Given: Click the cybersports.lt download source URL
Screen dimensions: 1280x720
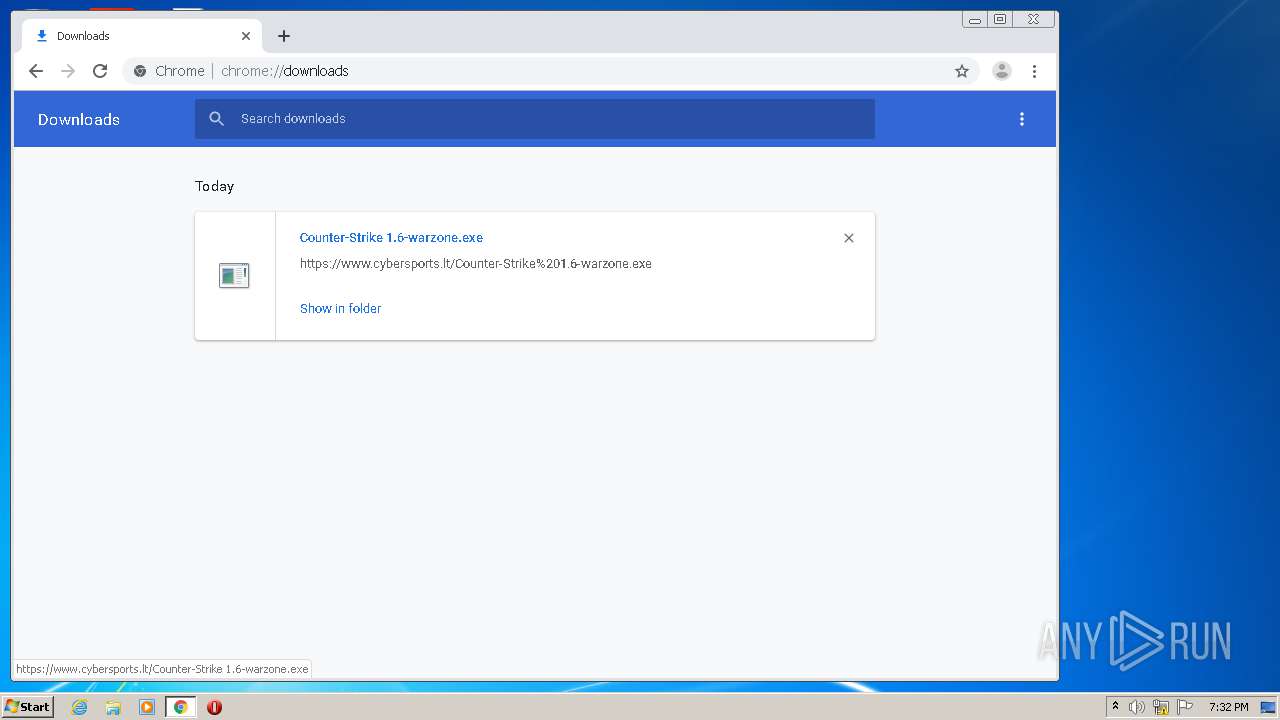Looking at the screenshot, I should [476, 264].
